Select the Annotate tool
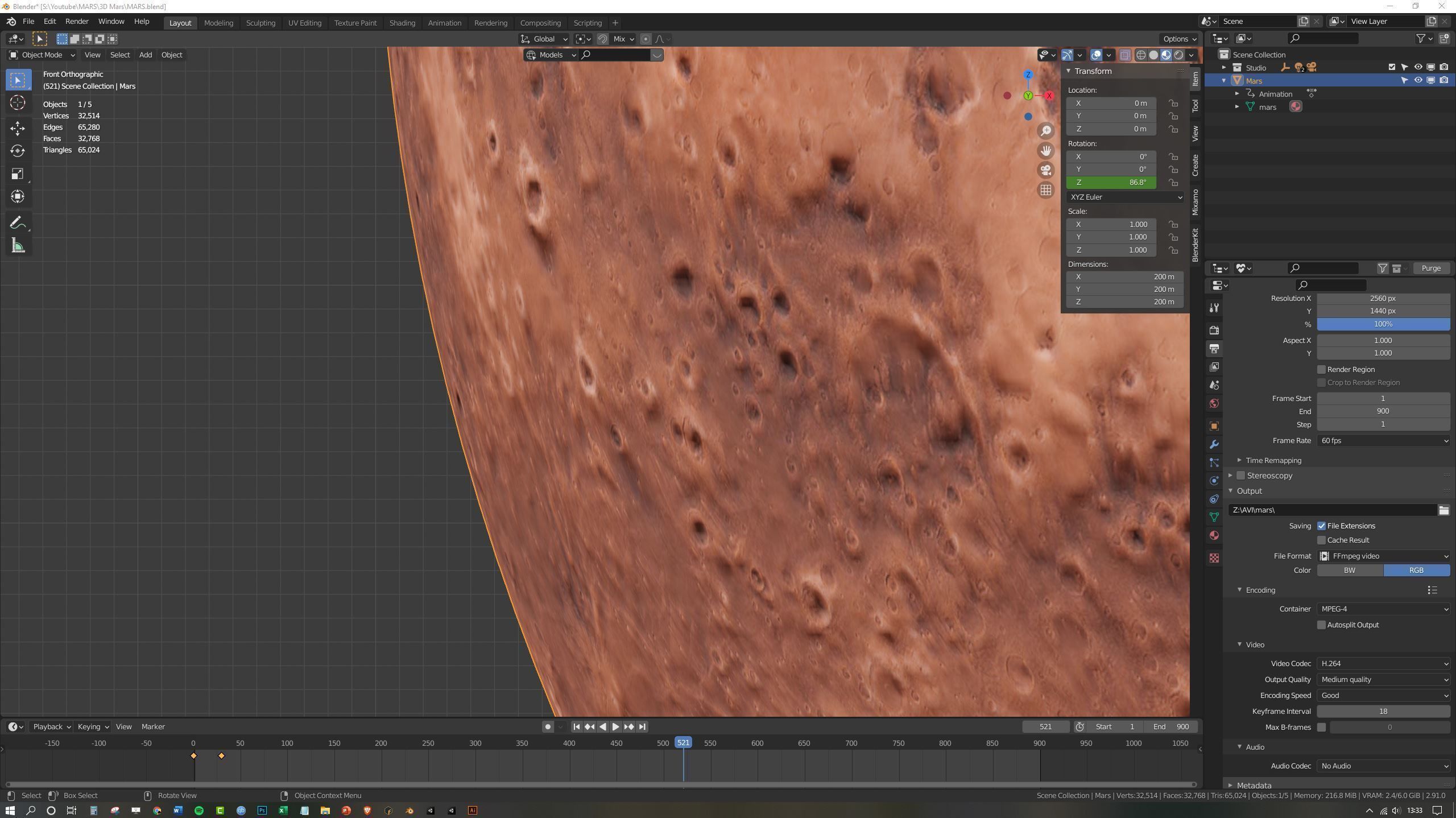 (x=18, y=223)
